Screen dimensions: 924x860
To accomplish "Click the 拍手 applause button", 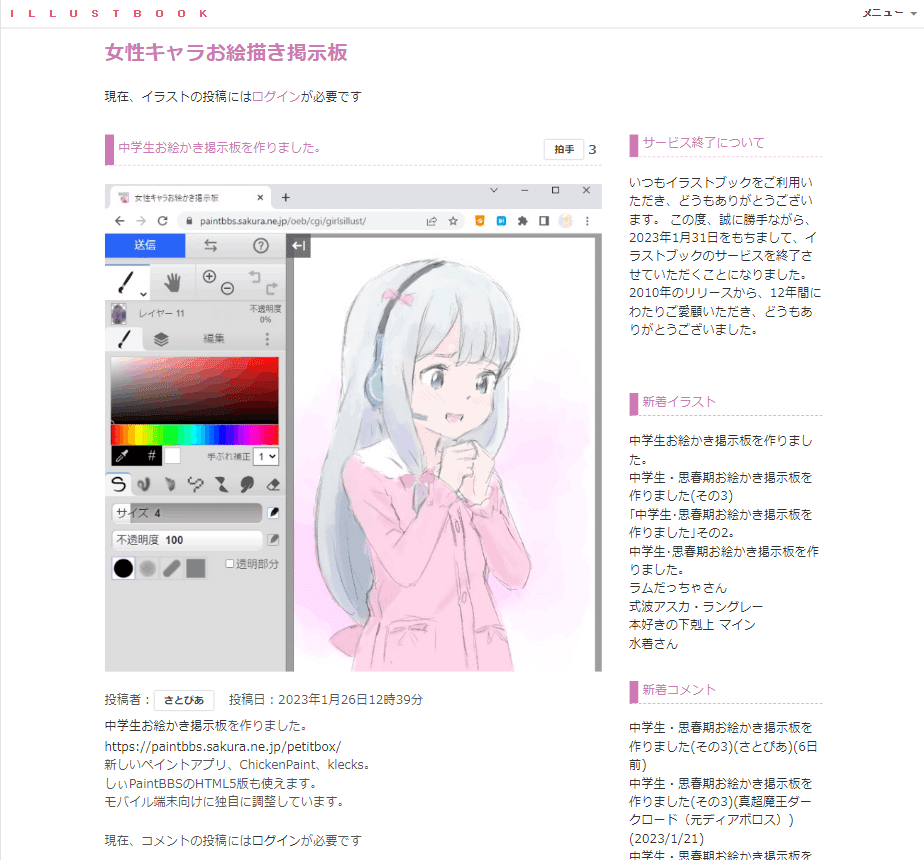I will [564, 150].
